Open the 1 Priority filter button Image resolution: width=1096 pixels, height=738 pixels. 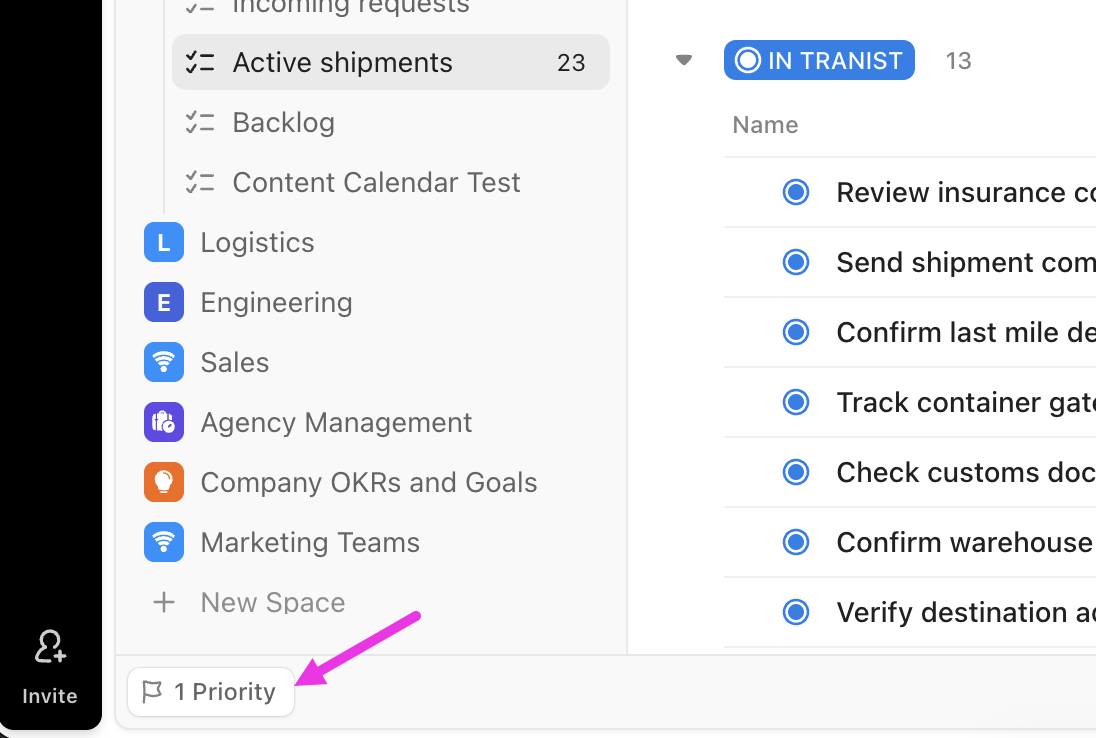pos(211,692)
